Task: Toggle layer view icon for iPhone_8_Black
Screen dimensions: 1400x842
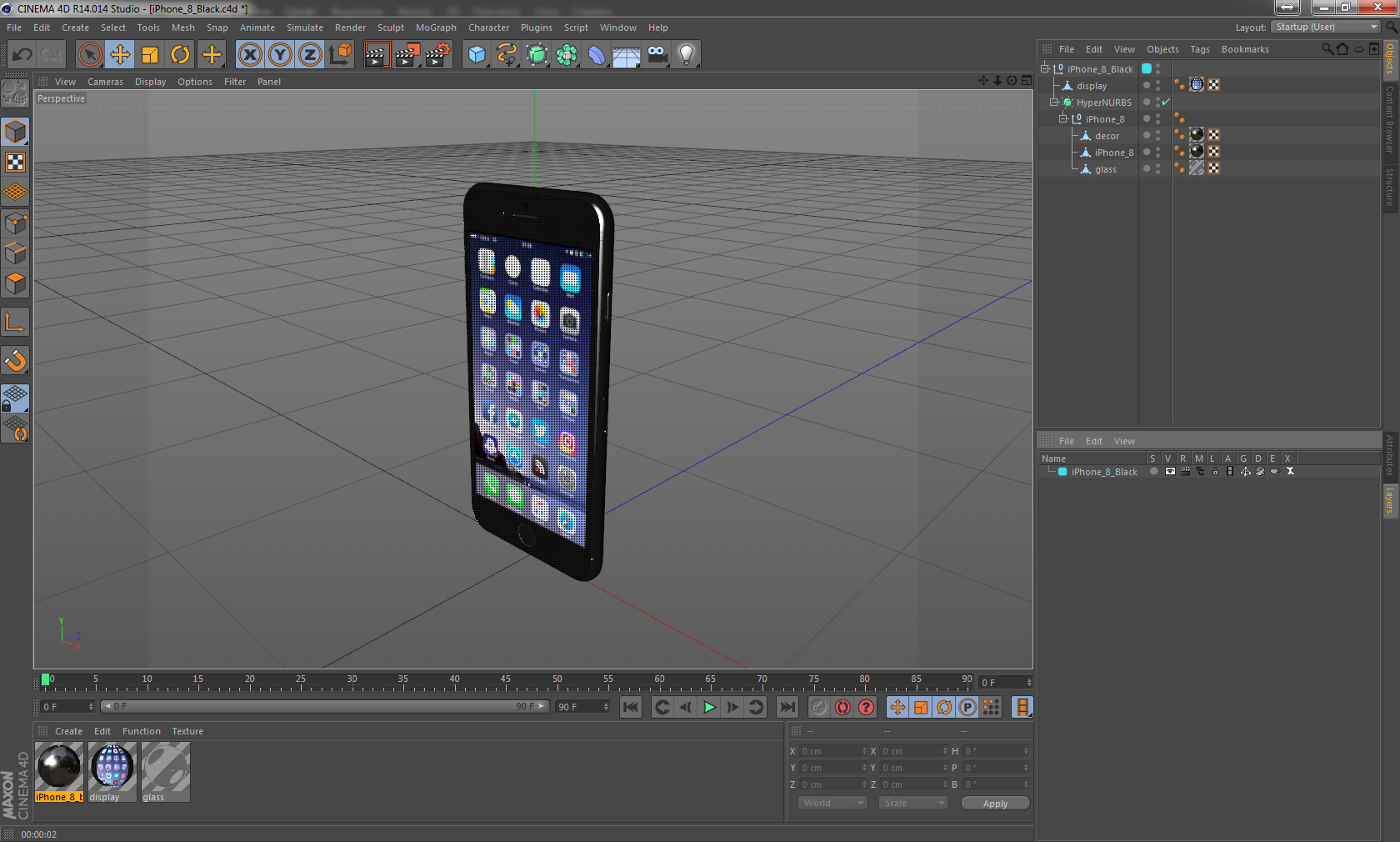Action: [1170, 471]
